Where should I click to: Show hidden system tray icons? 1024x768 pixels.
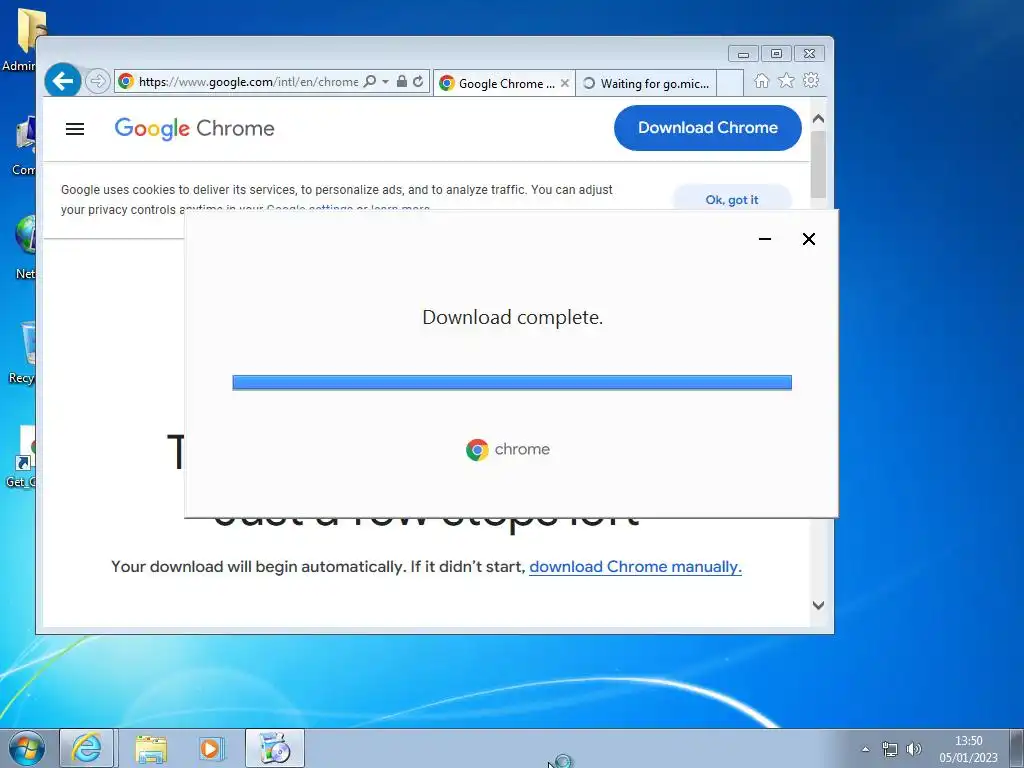coord(865,749)
